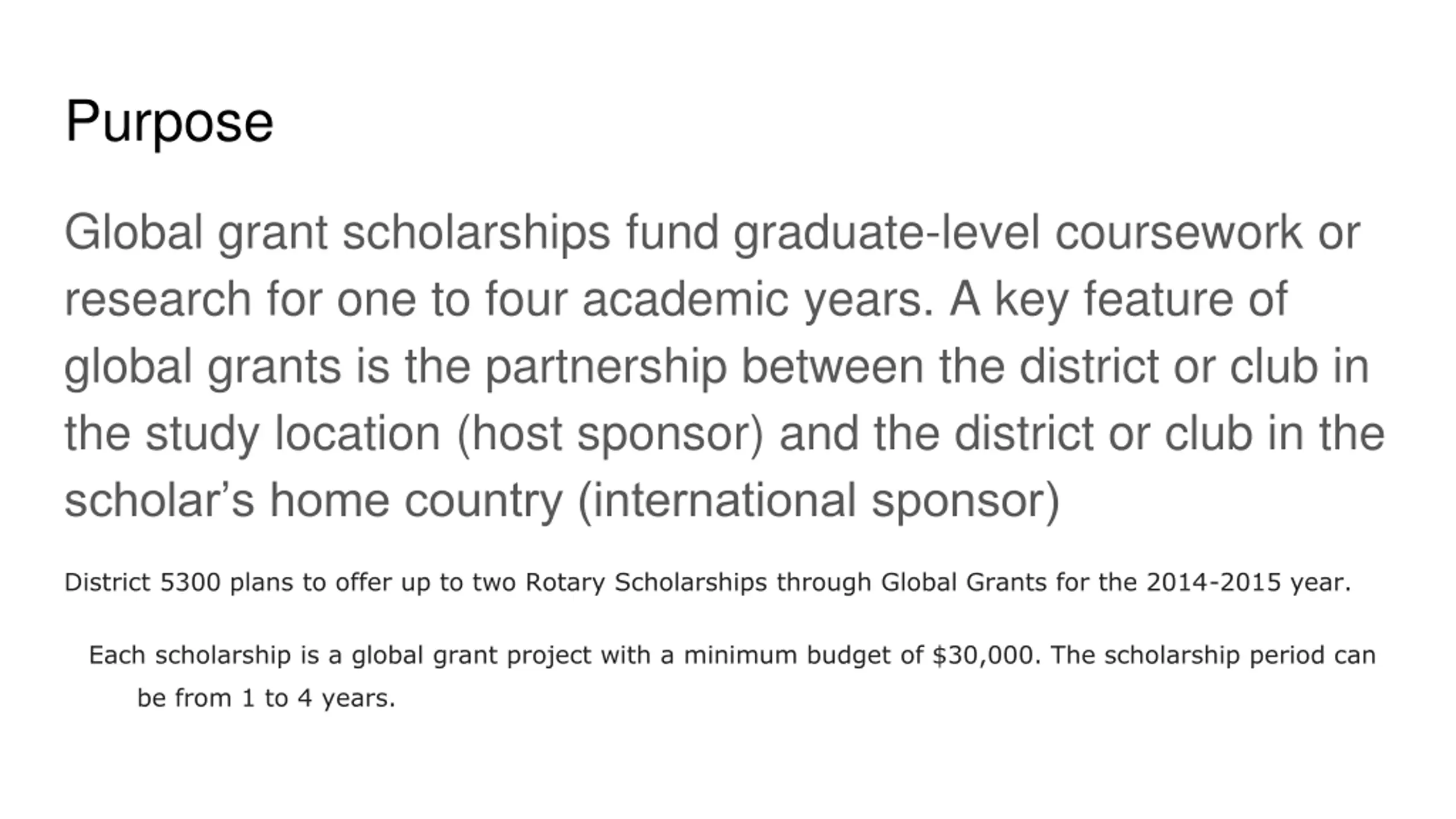Image resolution: width=1456 pixels, height=819 pixels.
Task: Click the words "the study location"
Action: (253, 433)
